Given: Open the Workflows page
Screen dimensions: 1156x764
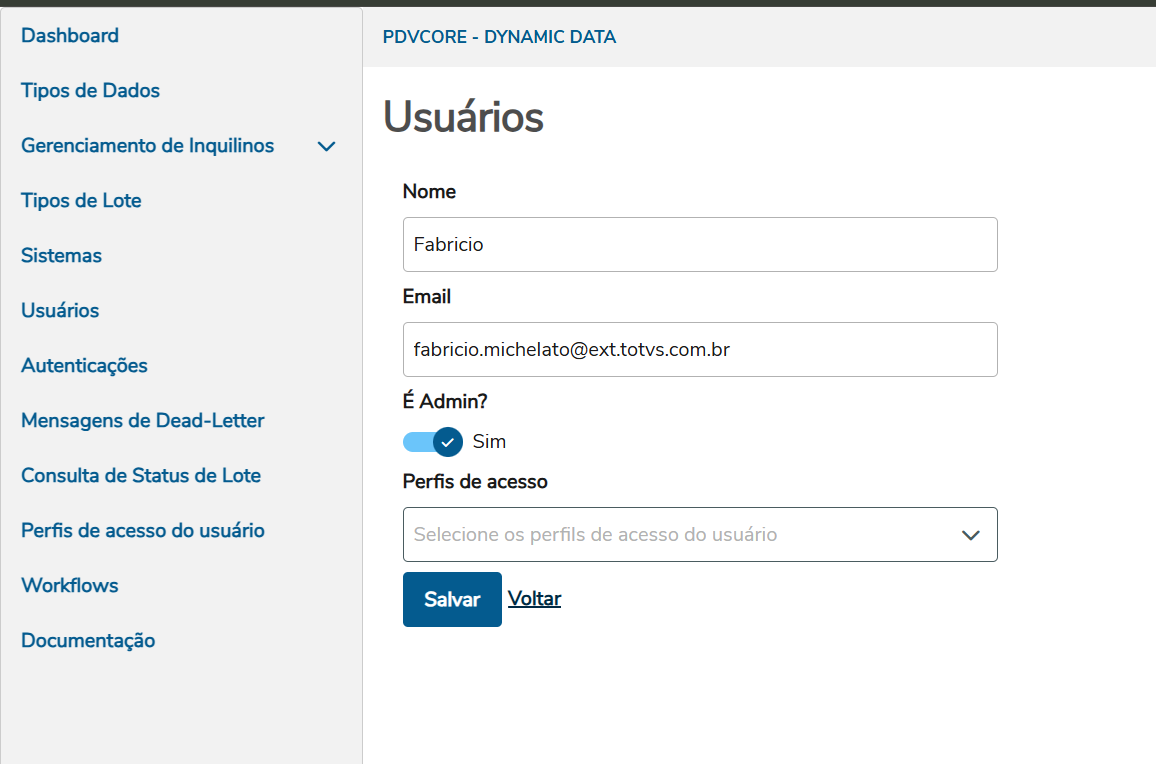Looking at the screenshot, I should point(70,586).
